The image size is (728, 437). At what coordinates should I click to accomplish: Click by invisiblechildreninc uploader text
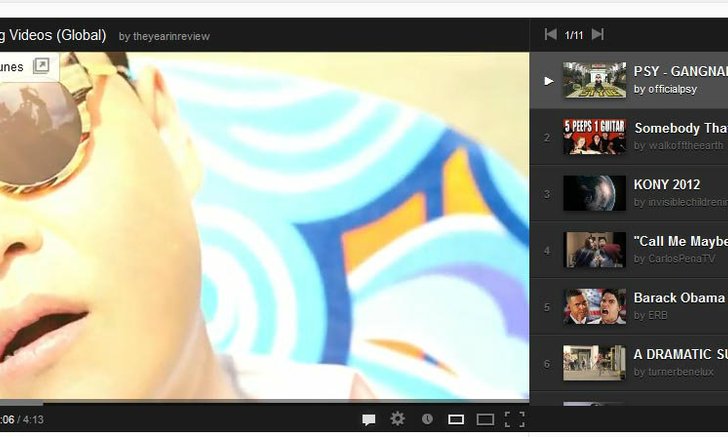pyautogui.click(x=681, y=202)
